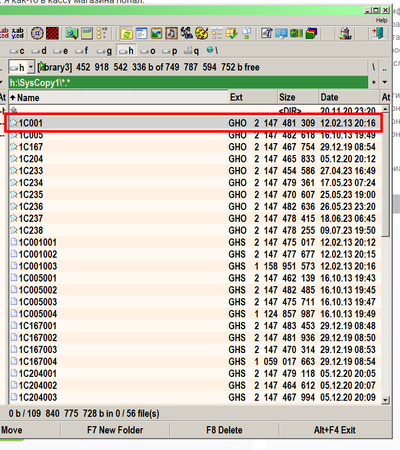Viewport: 400px width, 450px height.
Task: Open directory history dropdown arrow
Action: coord(385,82)
